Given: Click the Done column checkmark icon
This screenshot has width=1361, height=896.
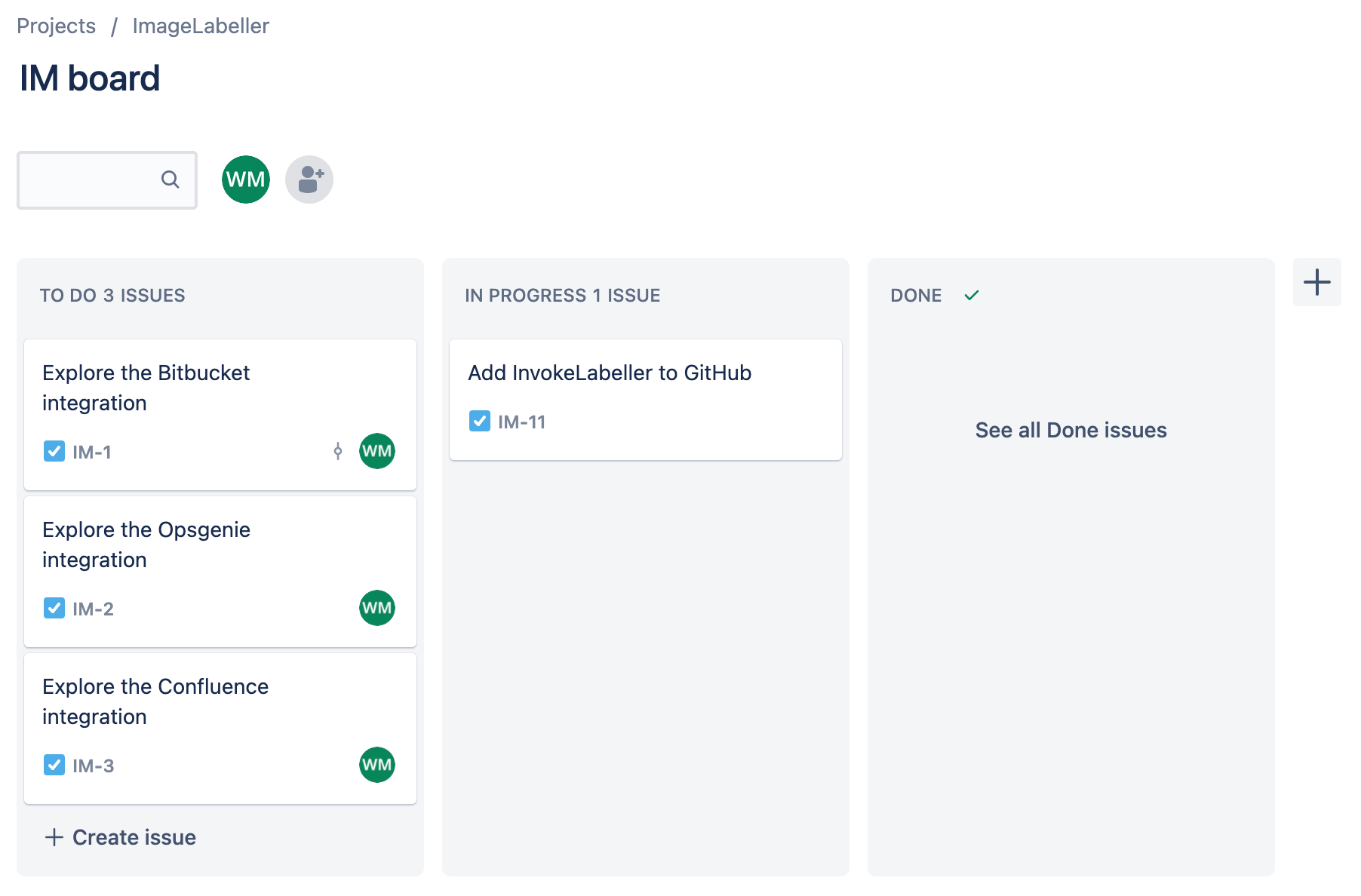Looking at the screenshot, I should pos(972,296).
